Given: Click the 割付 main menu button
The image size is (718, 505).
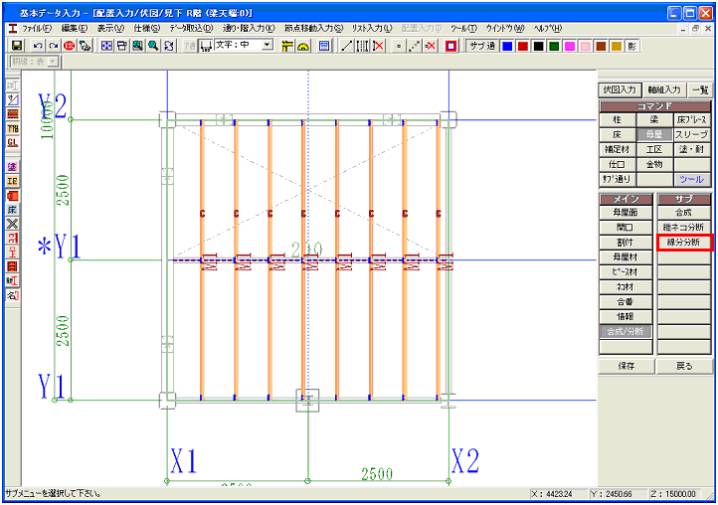Looking at the screenshot, I should pos(626,242).
